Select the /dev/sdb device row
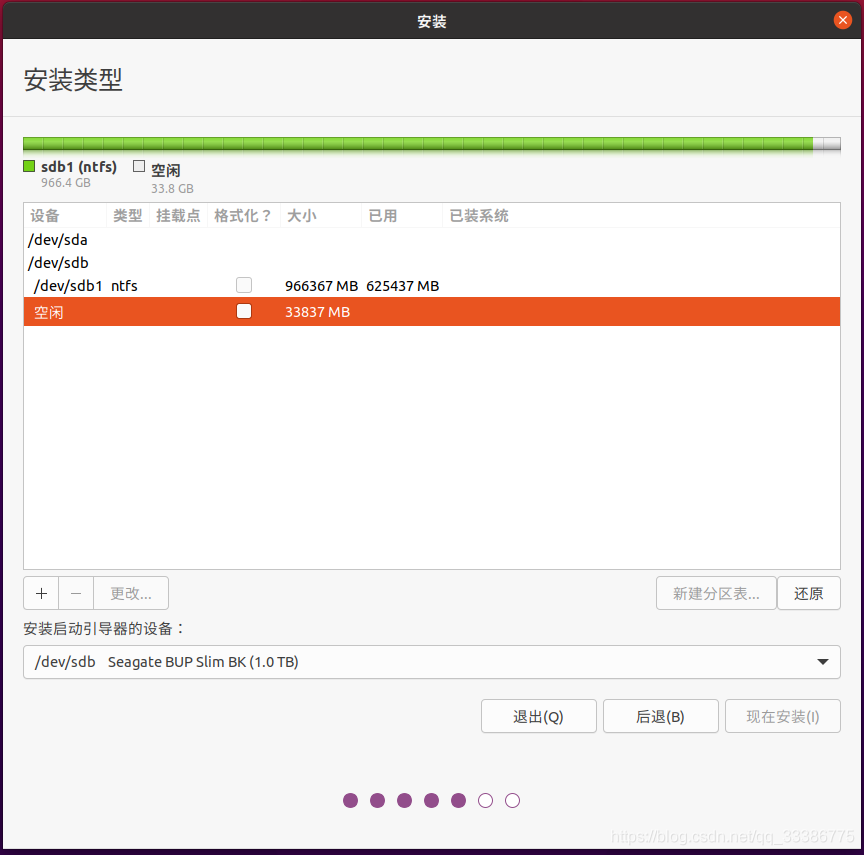 [431, 263]
